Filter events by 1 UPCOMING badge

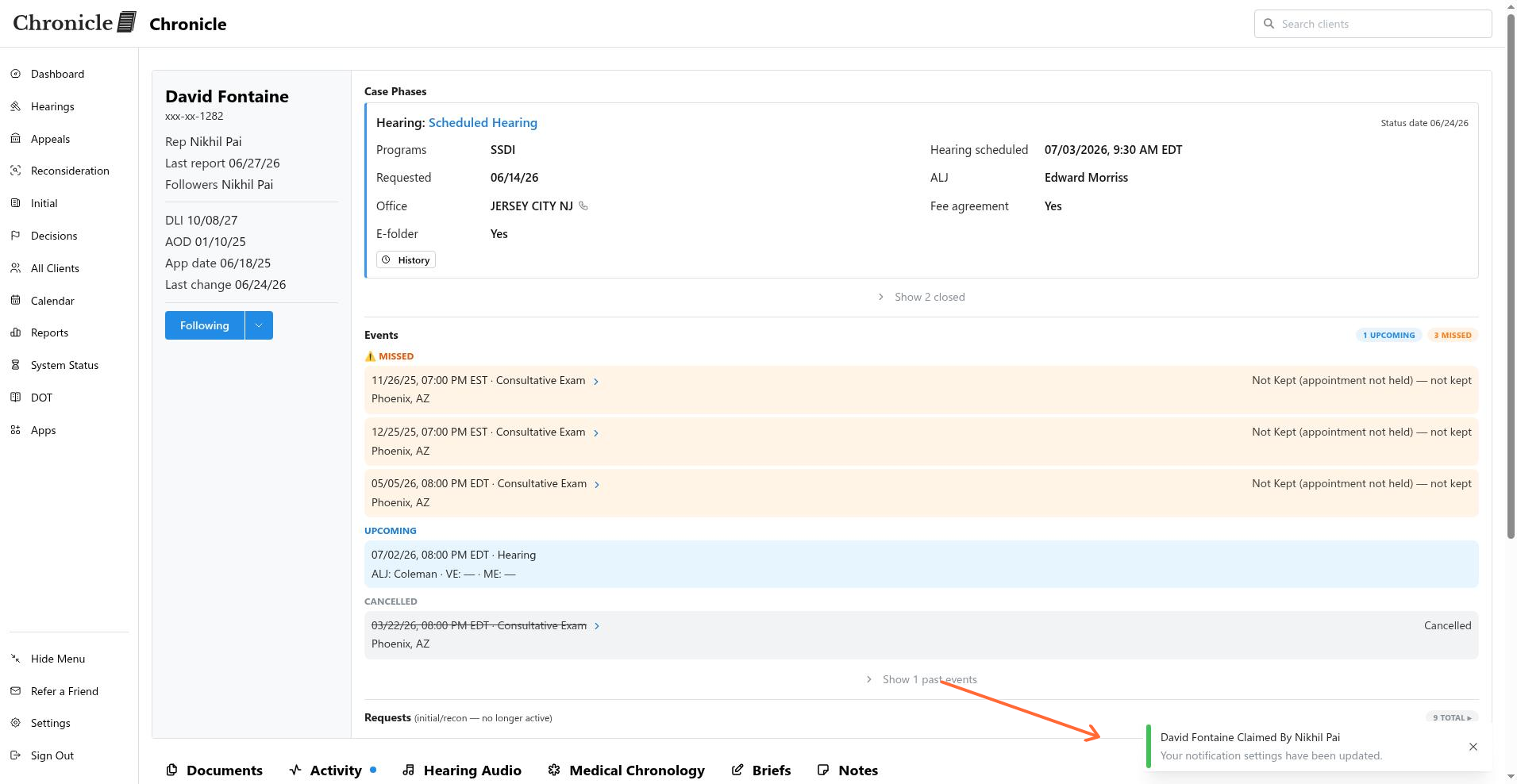(x=1388, y=335)
